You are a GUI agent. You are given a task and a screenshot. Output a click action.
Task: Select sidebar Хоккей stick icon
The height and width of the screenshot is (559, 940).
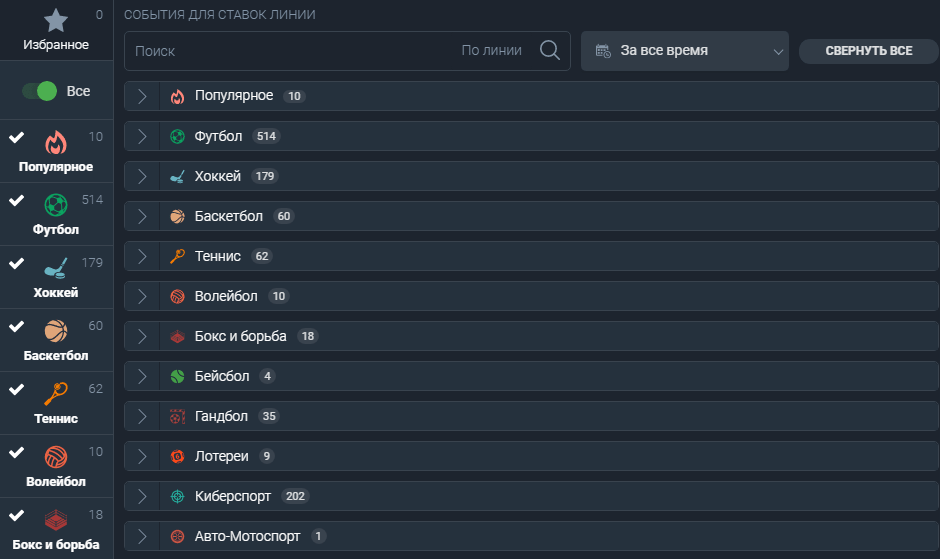tap(56, 268)
